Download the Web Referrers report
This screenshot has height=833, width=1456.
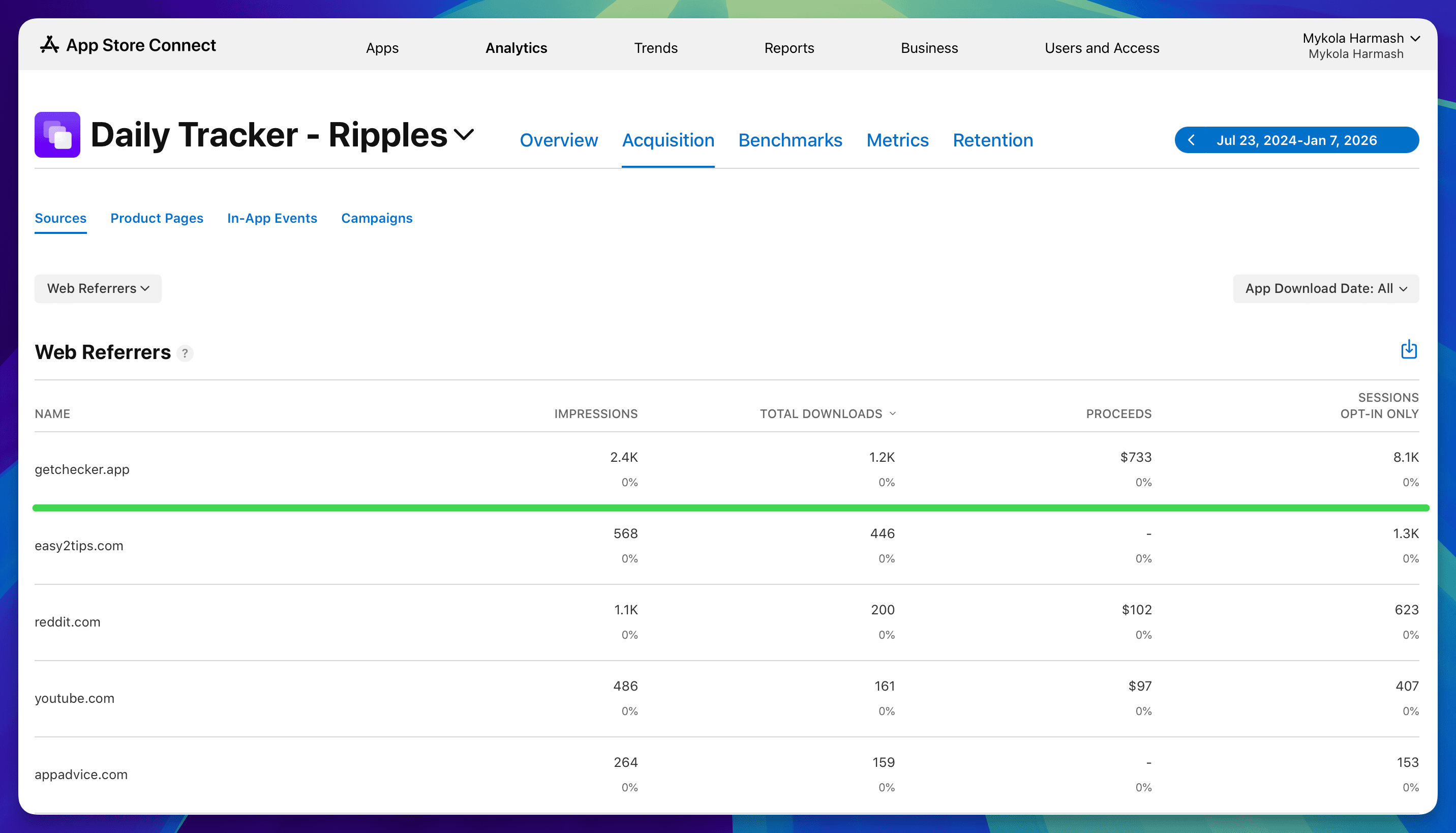click(1409, 349)
